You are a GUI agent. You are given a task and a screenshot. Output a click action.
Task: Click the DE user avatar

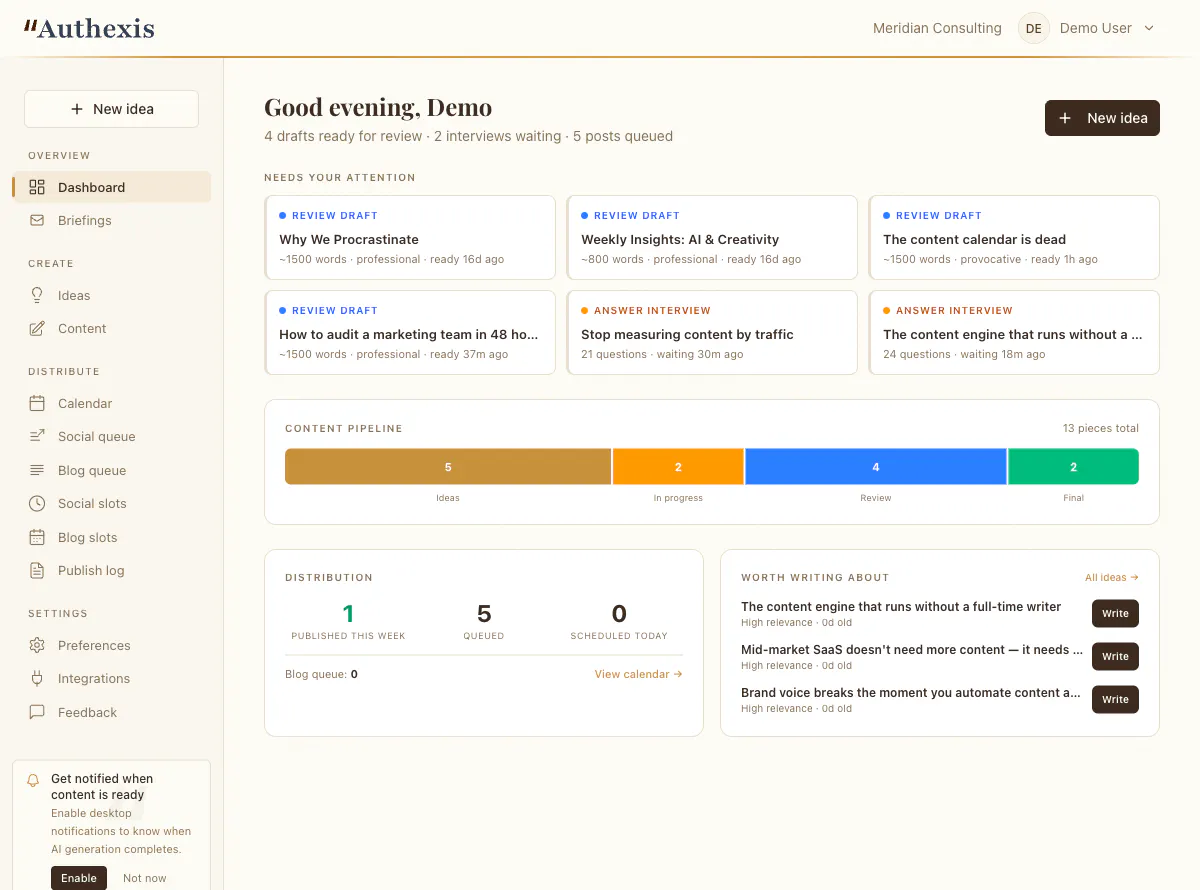1033,28
